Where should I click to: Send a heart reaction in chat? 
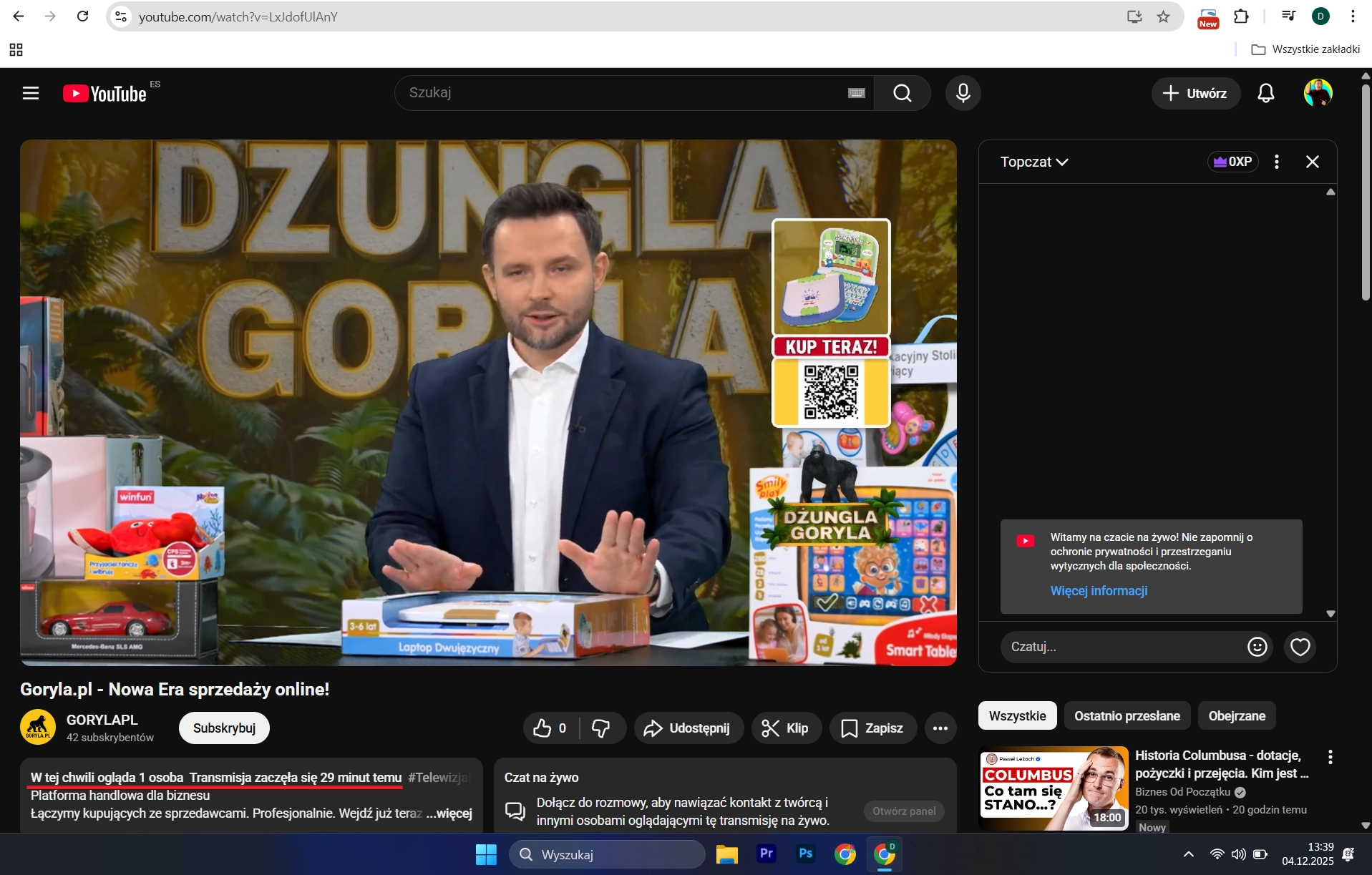coord(1300,647)
